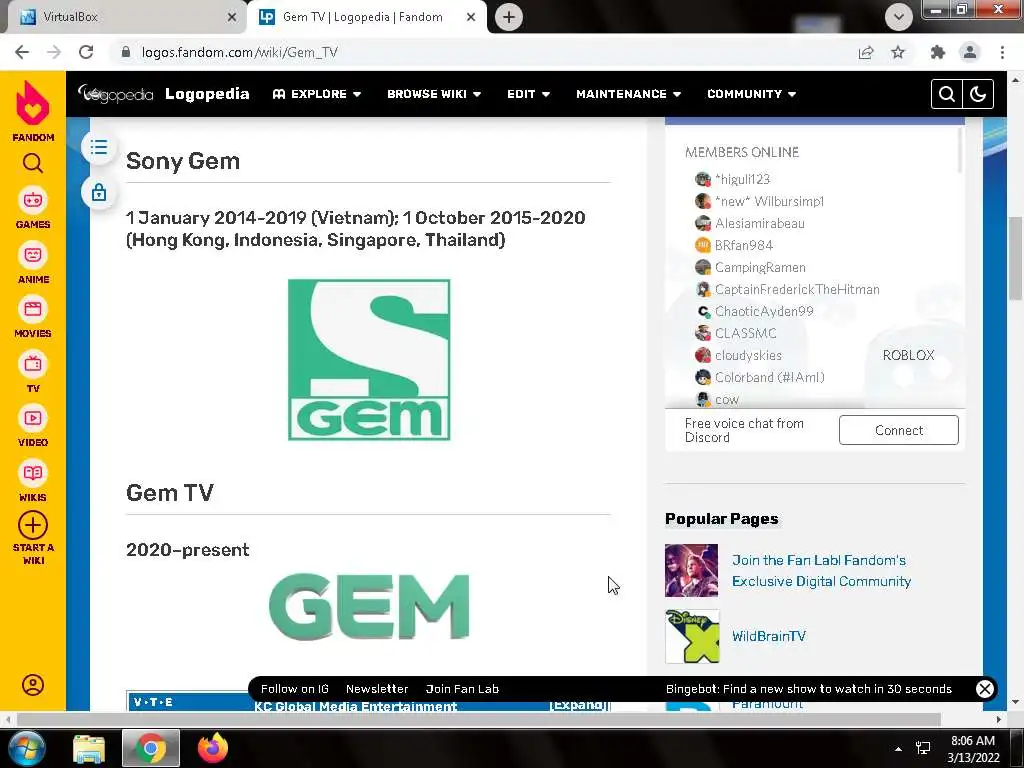Open the Chrome extensions puzzle icon
The image size is (1024, 768).
click(x=938, y=52)
